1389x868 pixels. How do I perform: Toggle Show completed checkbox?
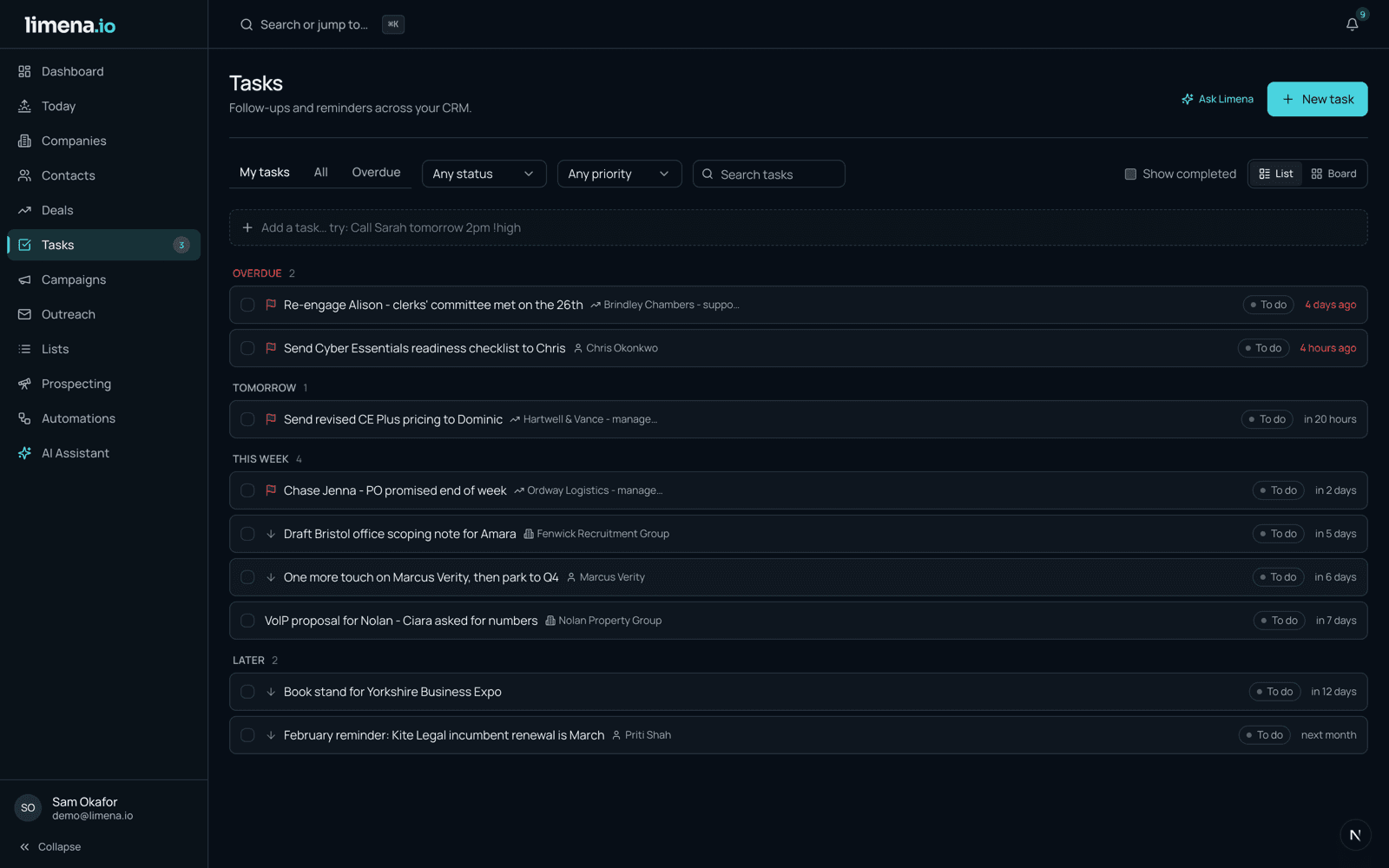1130,174
